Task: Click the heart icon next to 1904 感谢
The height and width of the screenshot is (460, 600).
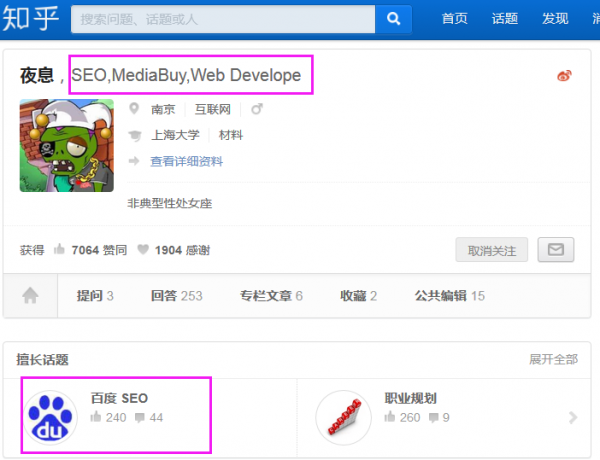Action: pos(143,250)
